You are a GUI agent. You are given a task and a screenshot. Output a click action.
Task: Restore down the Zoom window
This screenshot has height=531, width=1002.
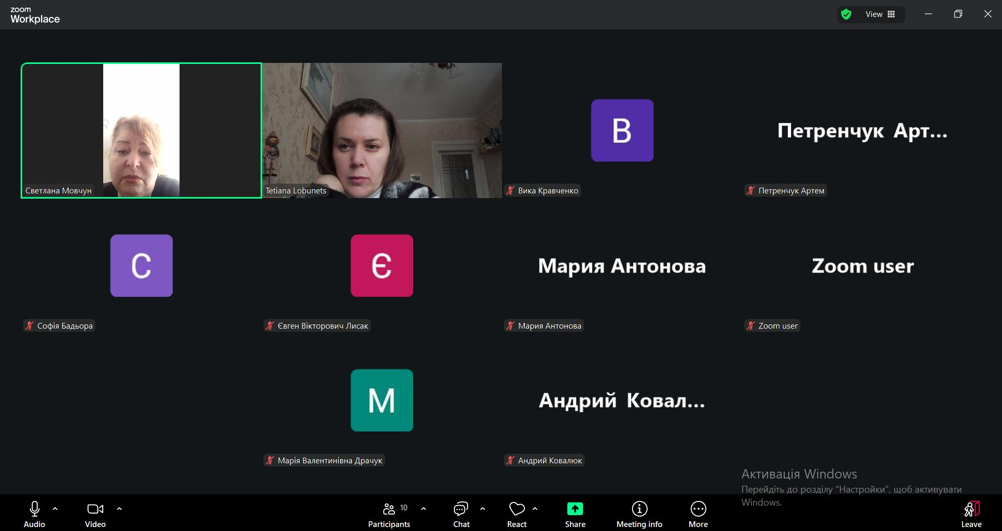point(958,14)
